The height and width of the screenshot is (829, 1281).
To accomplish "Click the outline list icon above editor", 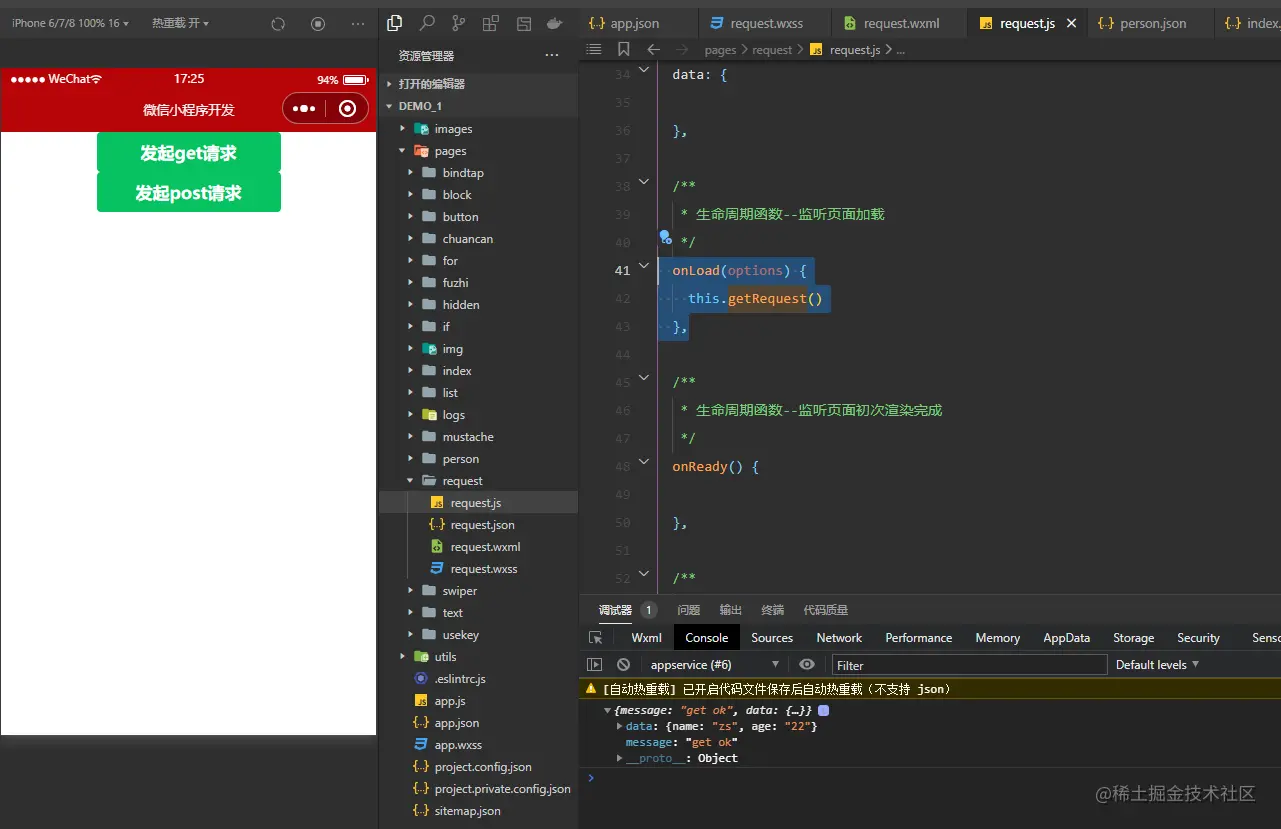I will point(594,49).
